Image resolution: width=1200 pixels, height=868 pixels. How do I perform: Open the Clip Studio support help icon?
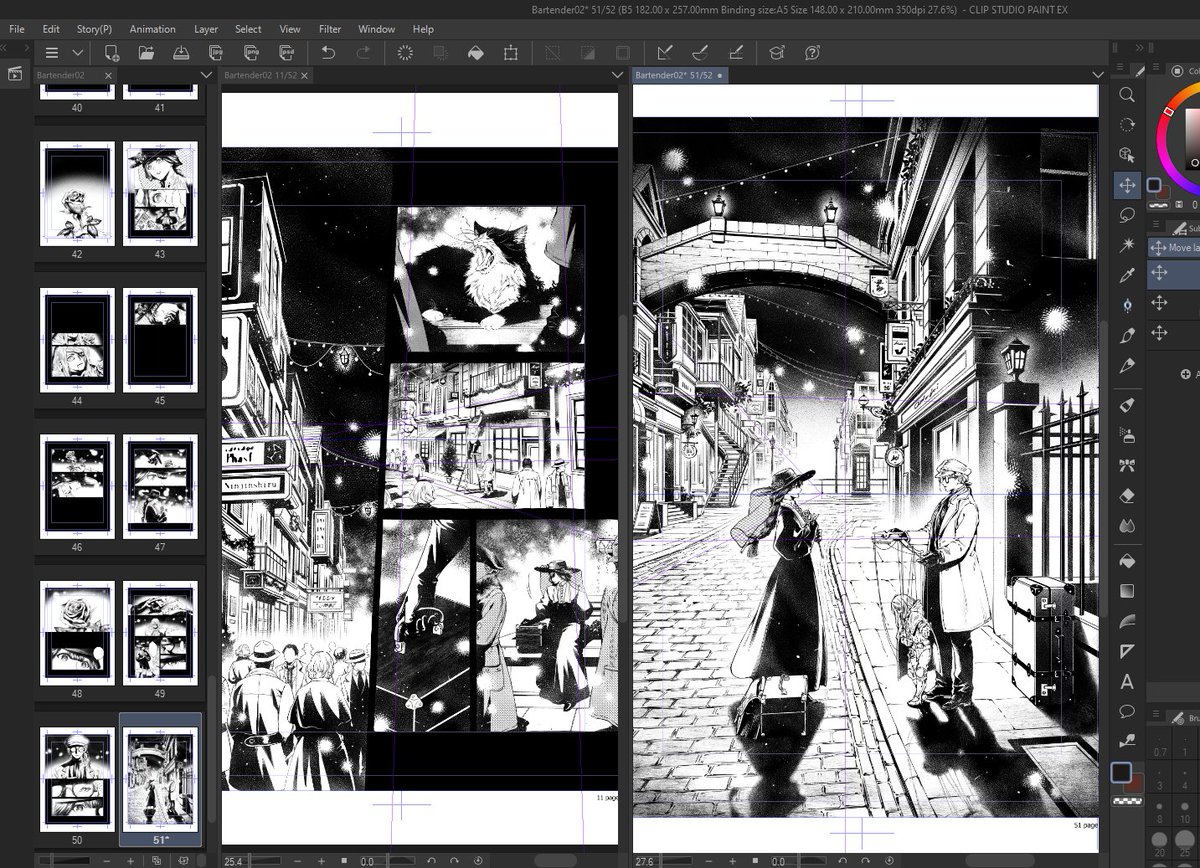812,53
